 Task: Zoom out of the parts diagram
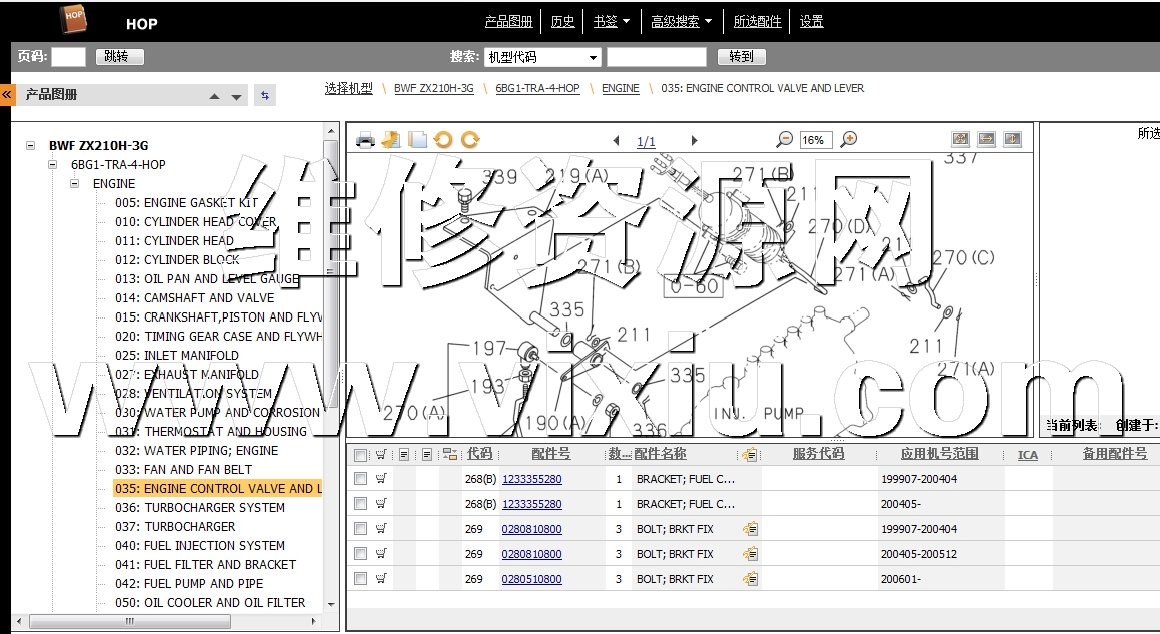(785, 140)
